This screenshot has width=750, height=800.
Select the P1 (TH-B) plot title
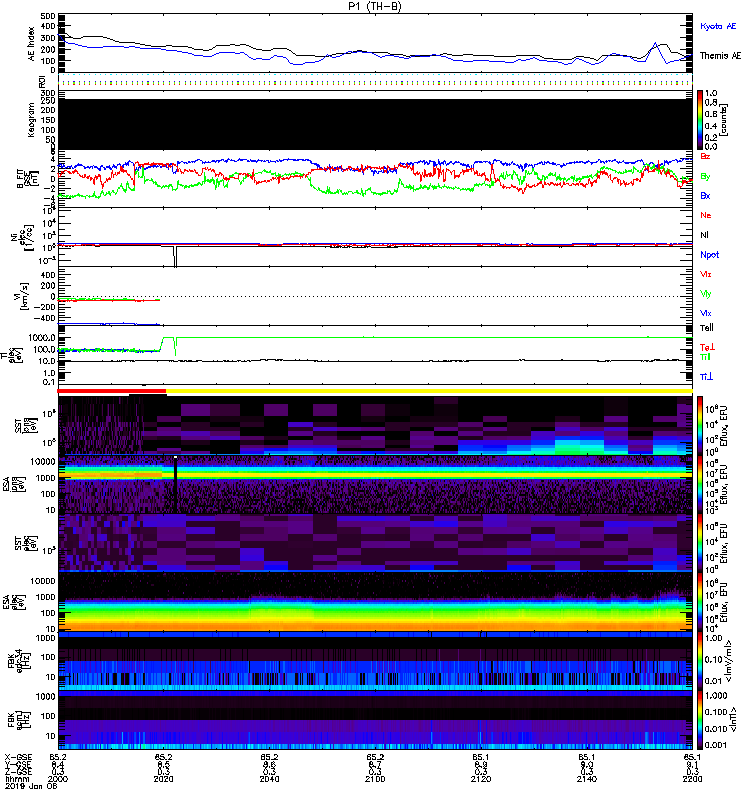pos(374,6)
